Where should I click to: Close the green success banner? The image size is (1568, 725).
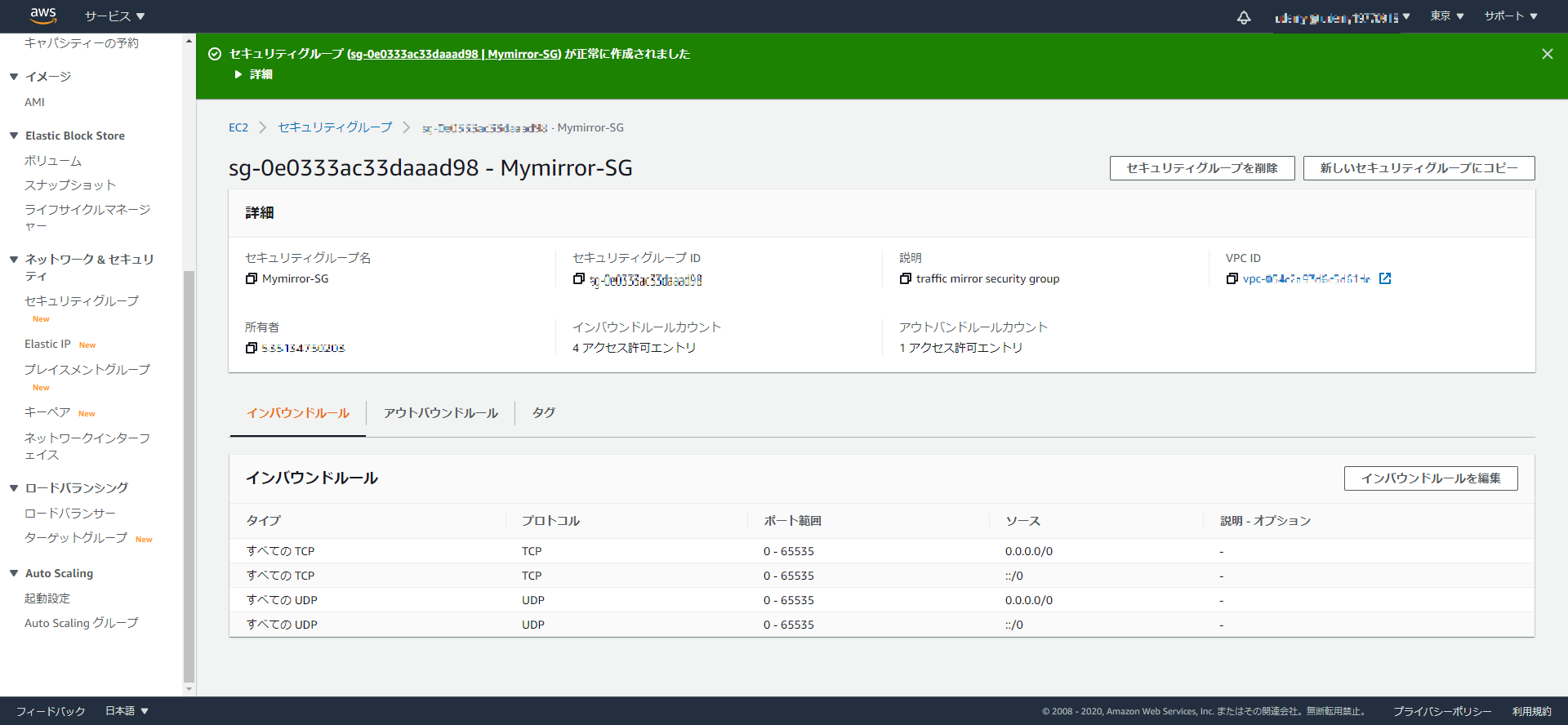pos(1547,54)
